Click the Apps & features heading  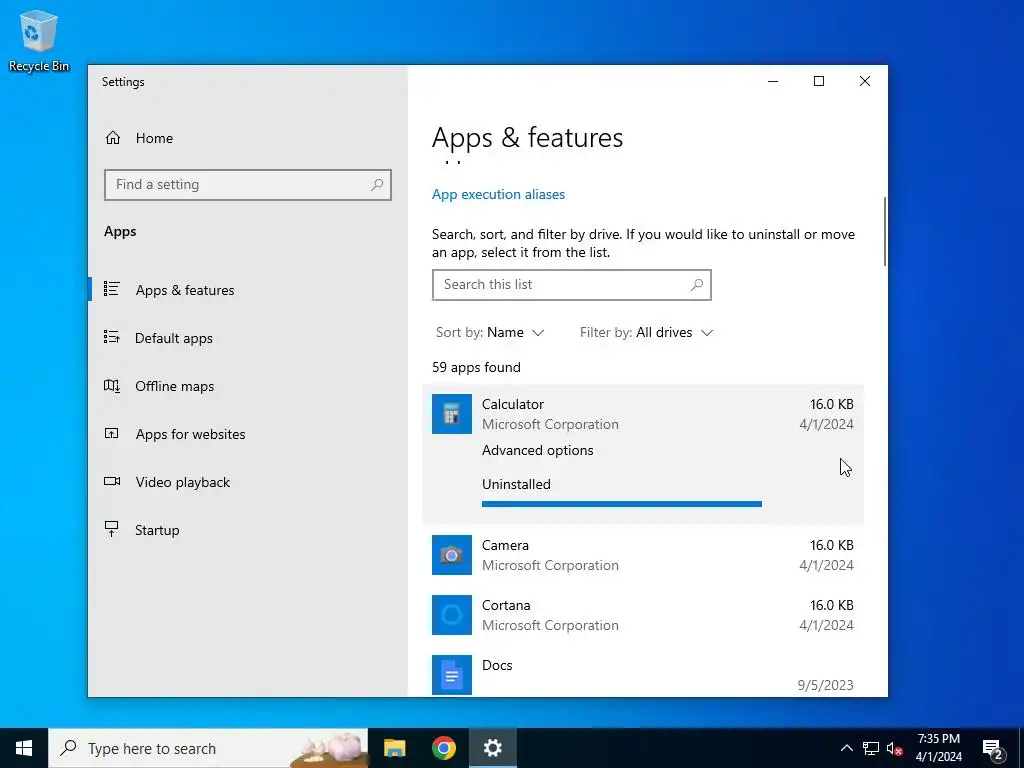pos(528,138)
